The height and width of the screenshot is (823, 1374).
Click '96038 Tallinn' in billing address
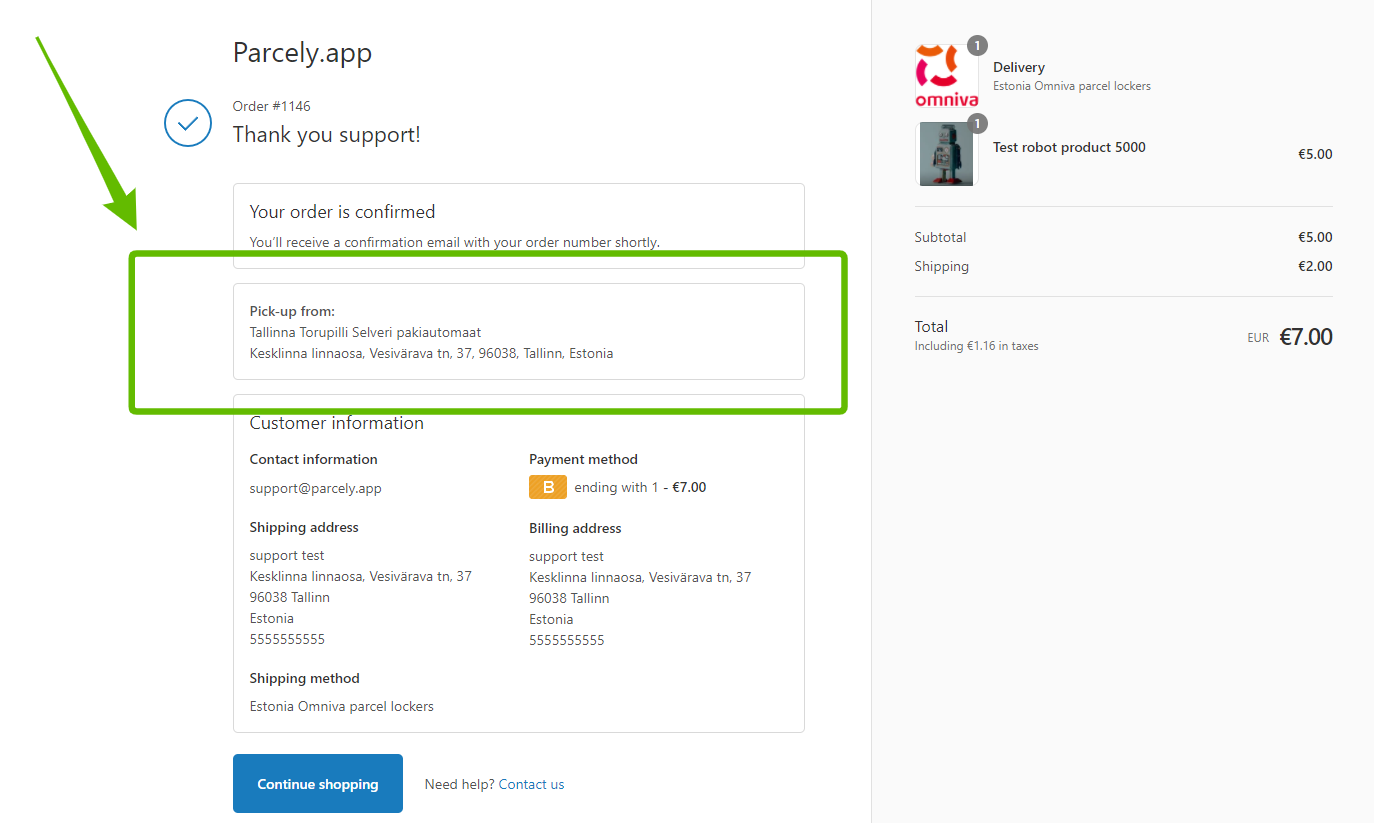tap(569, 598)
